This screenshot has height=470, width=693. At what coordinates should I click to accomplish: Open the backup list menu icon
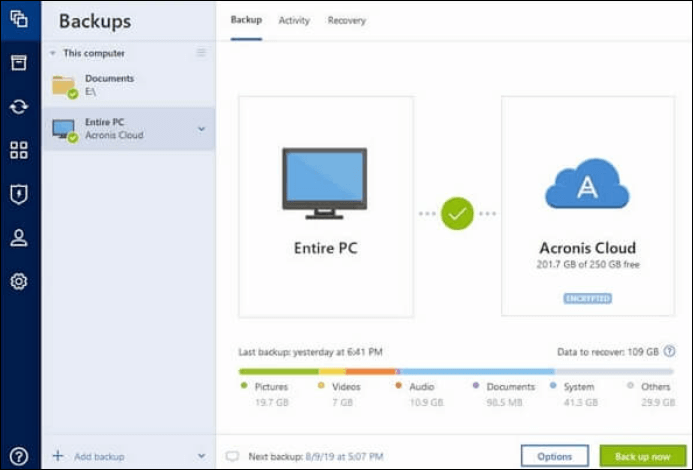click(x=201, y=53)
